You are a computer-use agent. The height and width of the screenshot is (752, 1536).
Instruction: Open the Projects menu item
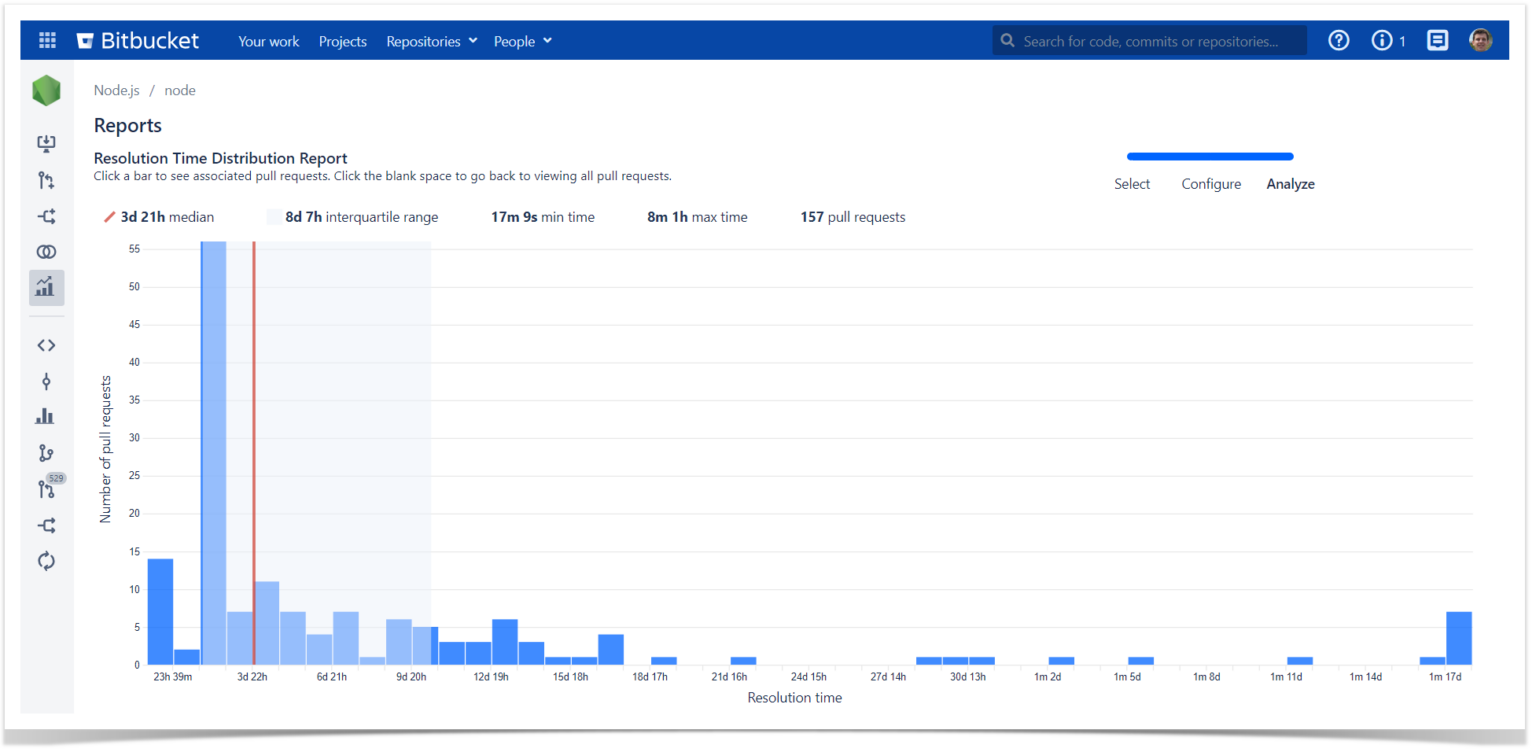pos(342,41)
